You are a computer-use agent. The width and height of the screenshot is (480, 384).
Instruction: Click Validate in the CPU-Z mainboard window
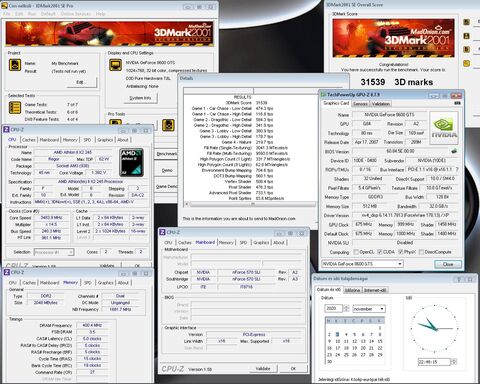pyautogui.click(x=263, y=368)
